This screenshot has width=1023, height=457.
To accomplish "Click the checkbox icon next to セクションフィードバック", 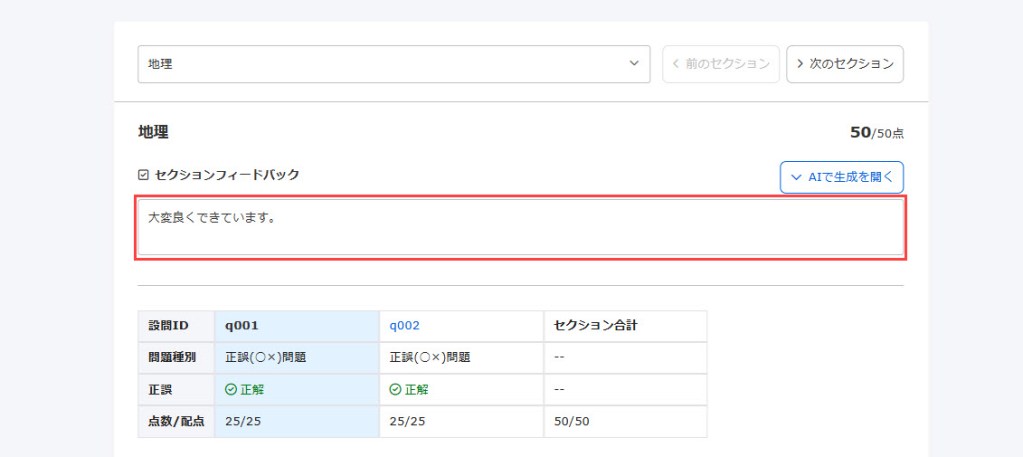I will coord(144,175).
